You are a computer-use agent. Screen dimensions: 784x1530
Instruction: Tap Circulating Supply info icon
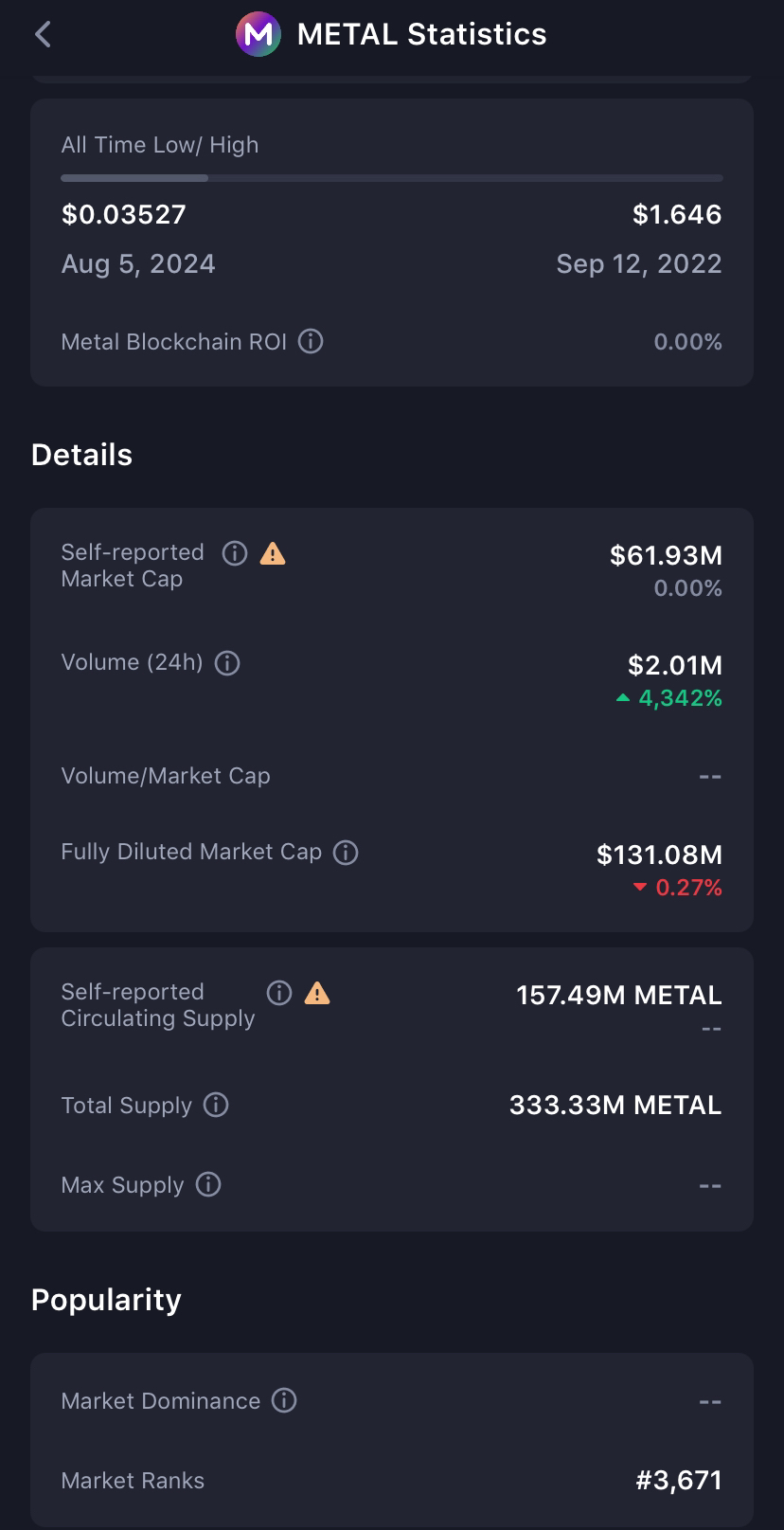(279, 993)
